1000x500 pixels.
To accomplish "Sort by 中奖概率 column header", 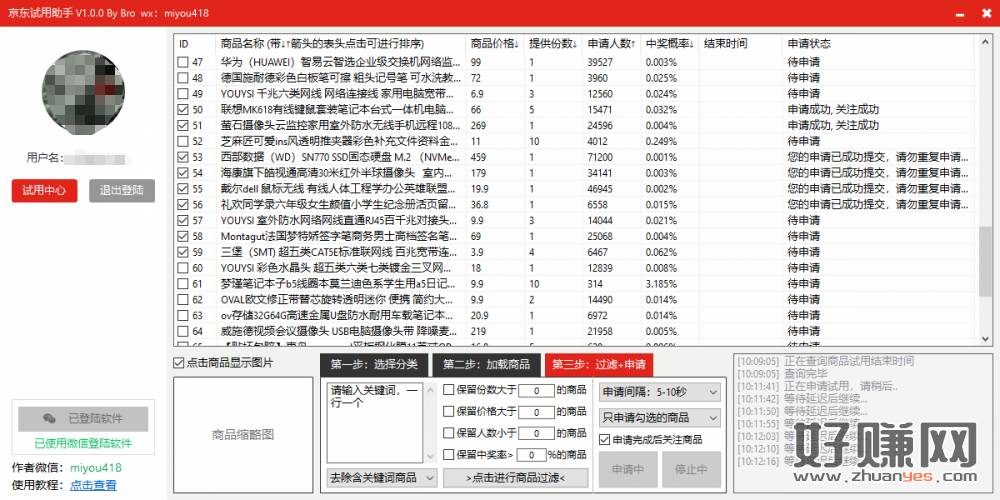I will [x=670, y=44].
